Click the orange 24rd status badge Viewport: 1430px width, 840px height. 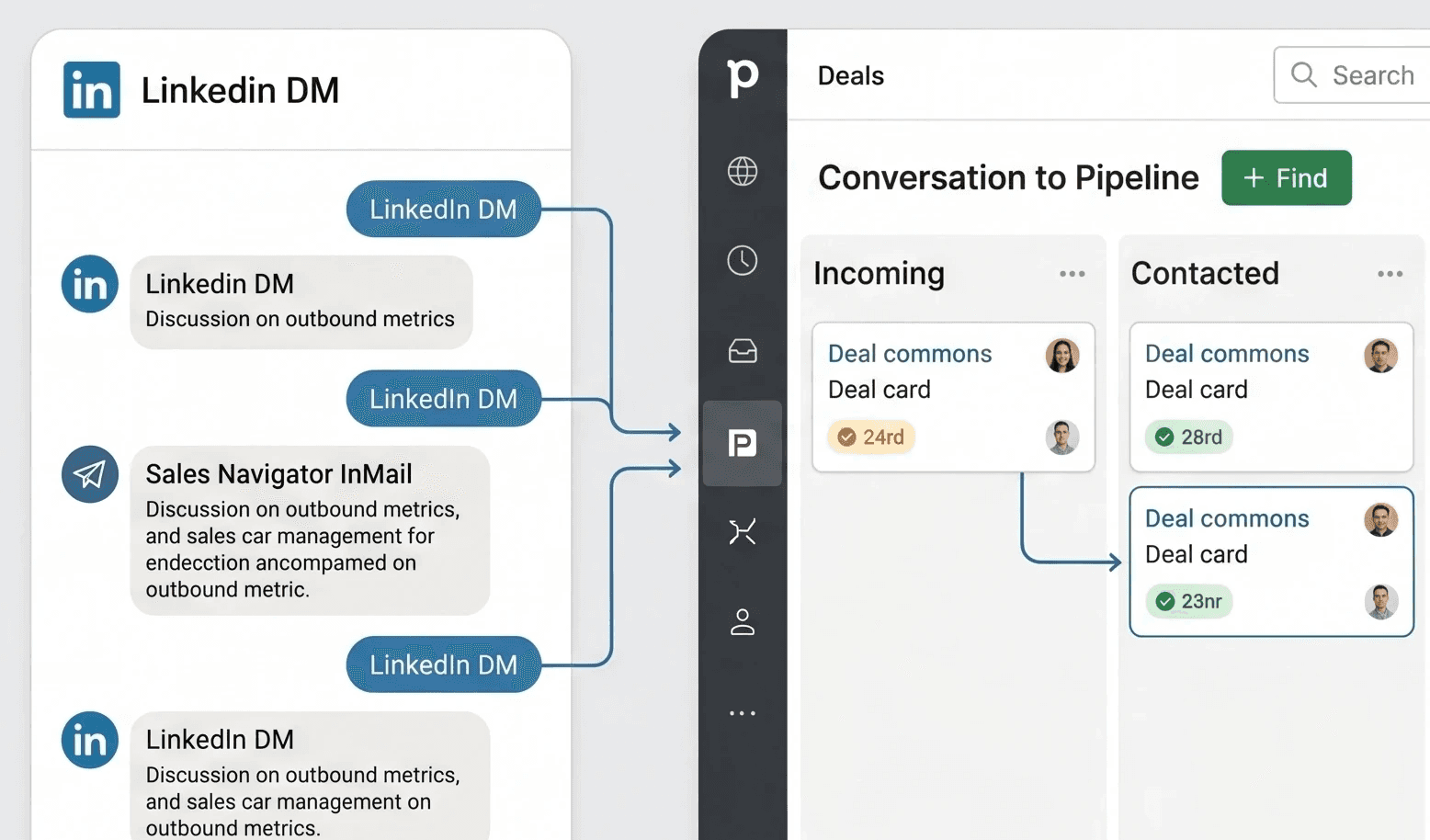click(x=871, y=437)
